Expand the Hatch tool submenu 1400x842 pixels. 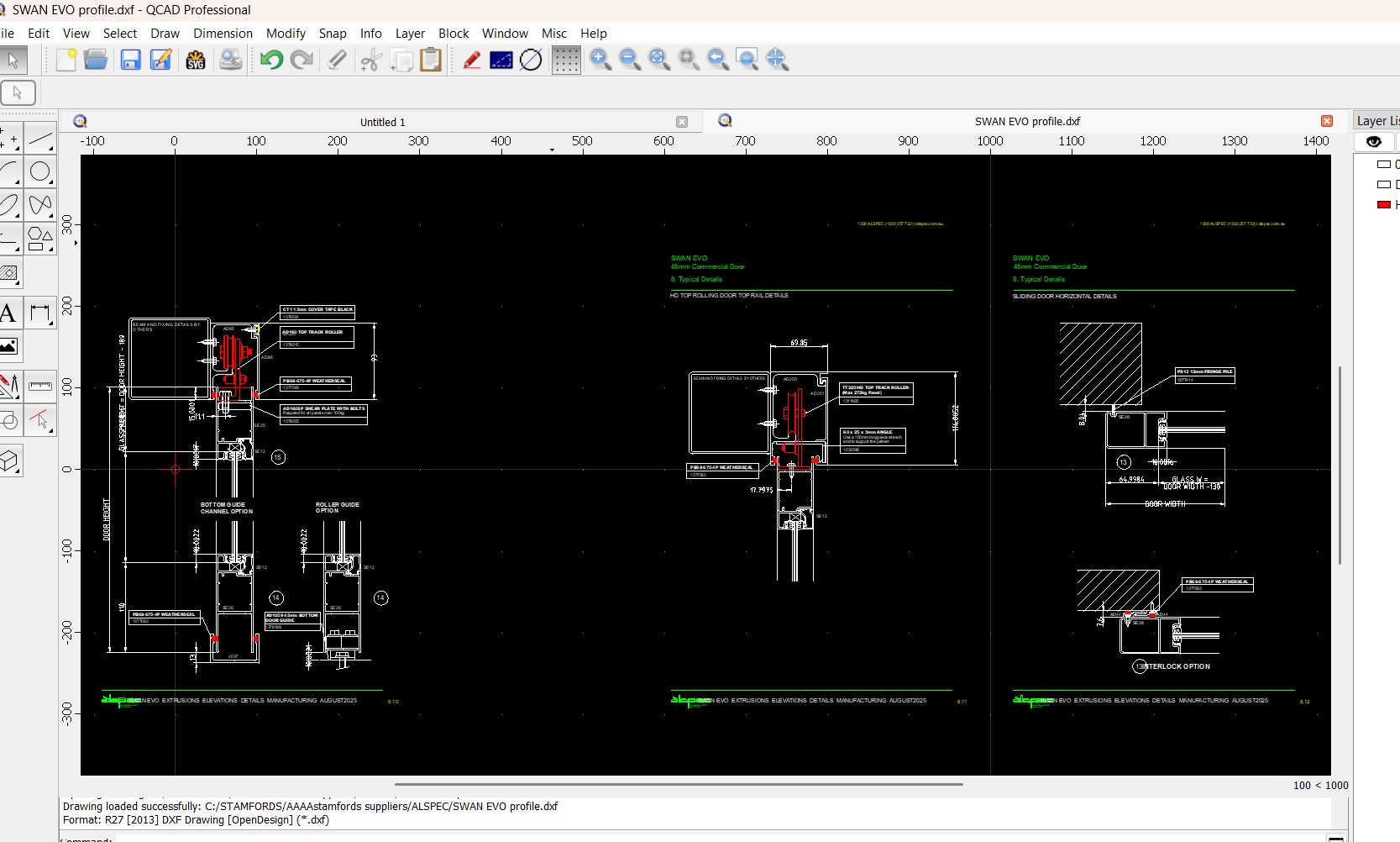click(x=10, y=273)
